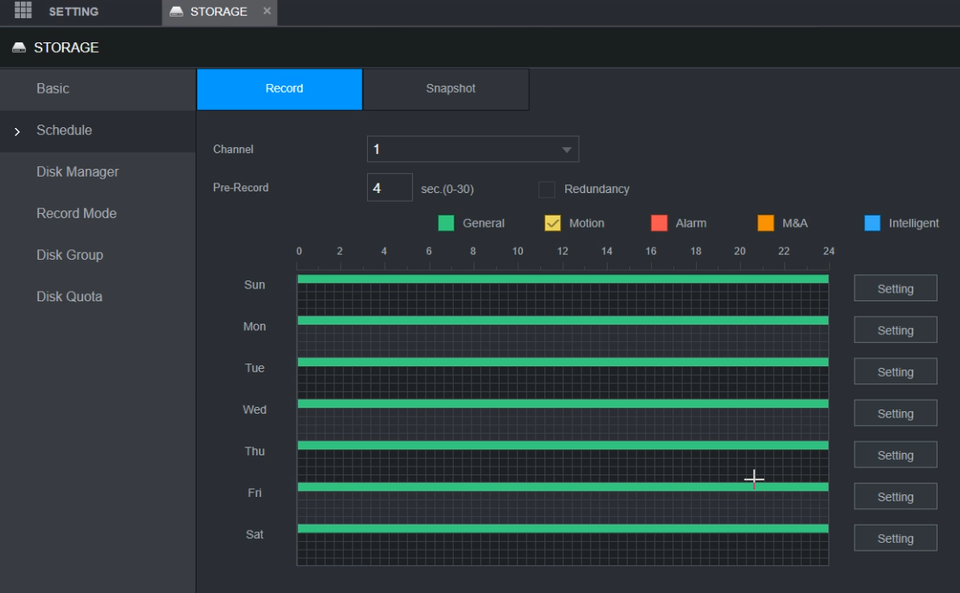Click the STORAGE header disk icon
This screenshot has height=593, width=960.
(19, 48)
